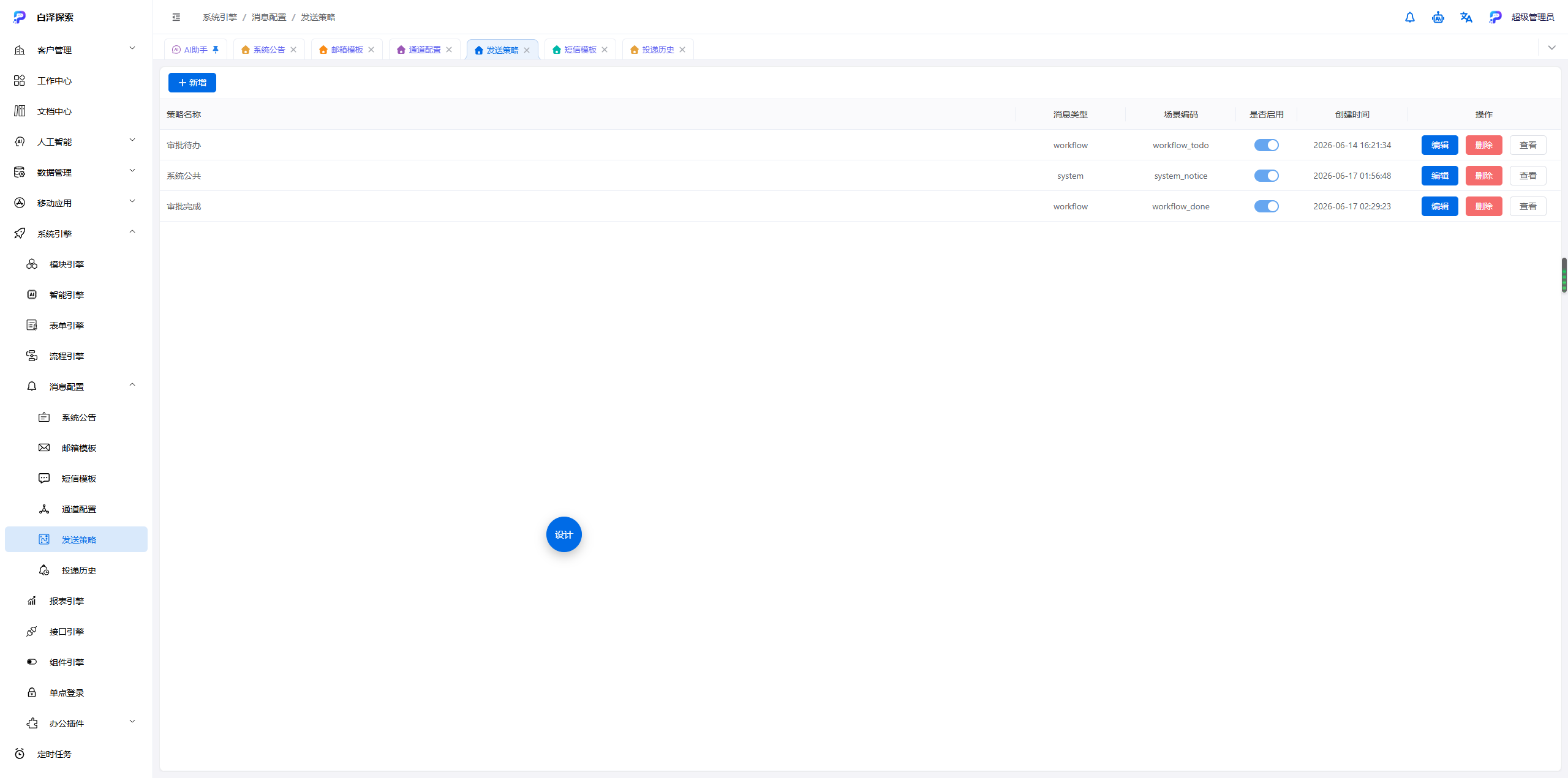The image size is (1568, 778).
Task: Open 工作中心 in the sidebar
Action: coord(76,80)
